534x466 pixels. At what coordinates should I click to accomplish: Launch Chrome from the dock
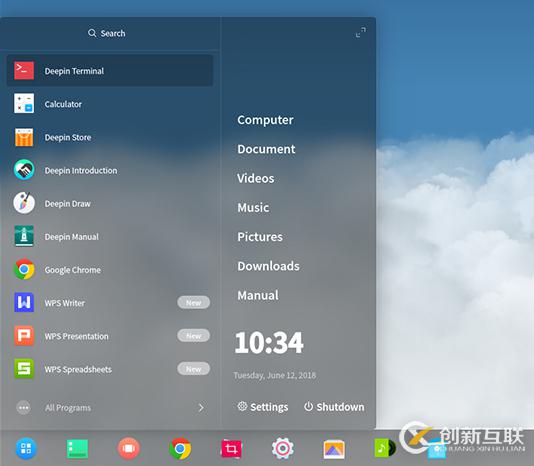point(180,449)
